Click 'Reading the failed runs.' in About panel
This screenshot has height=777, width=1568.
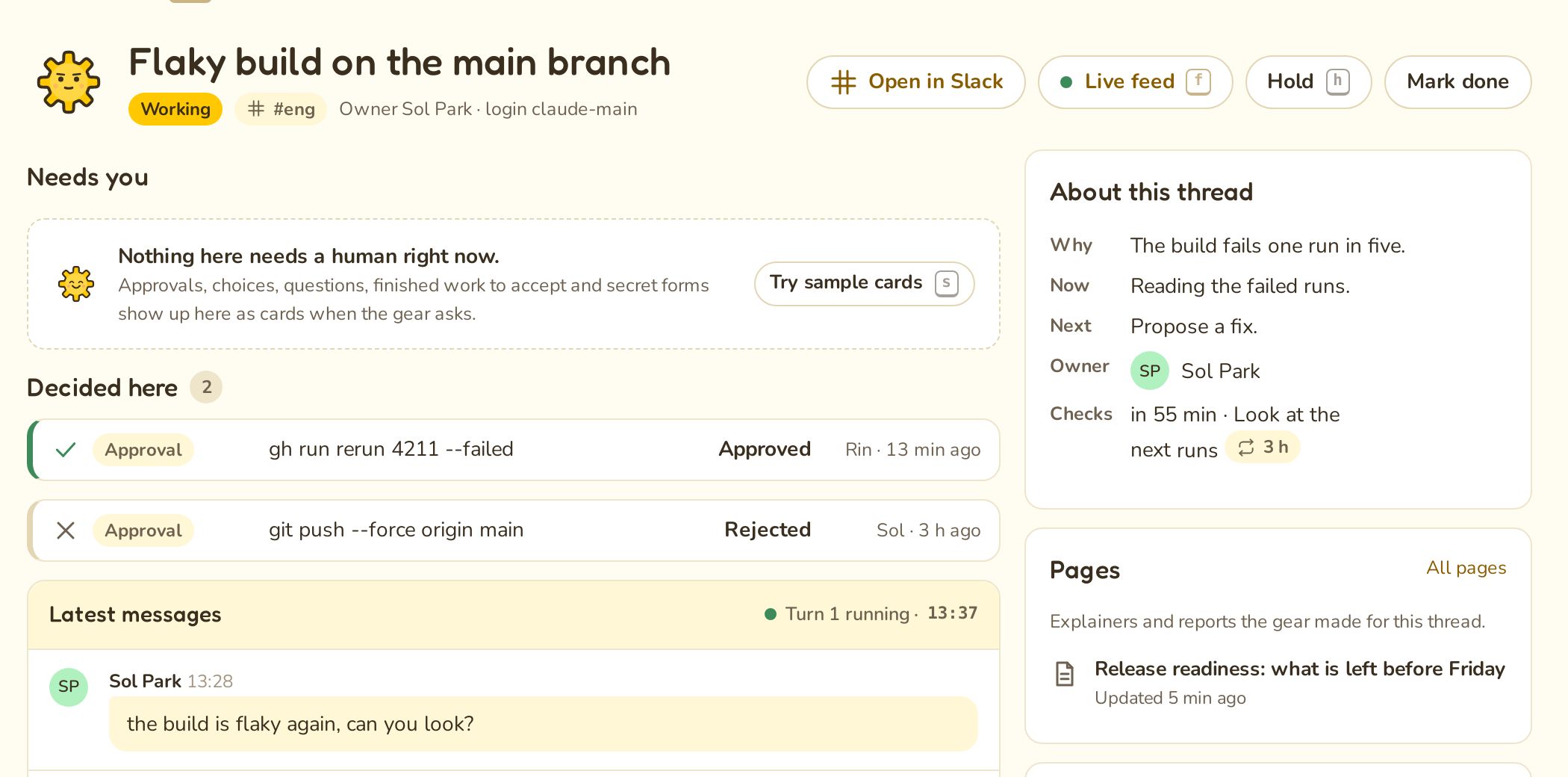[1240, 286]
